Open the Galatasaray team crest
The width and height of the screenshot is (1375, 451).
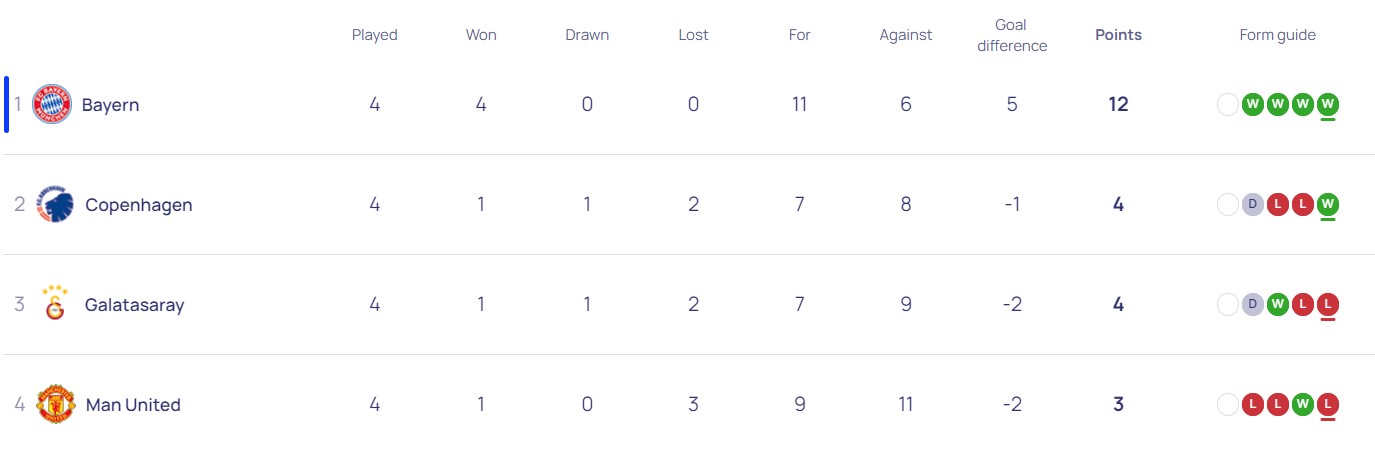[x=55, y=304]
